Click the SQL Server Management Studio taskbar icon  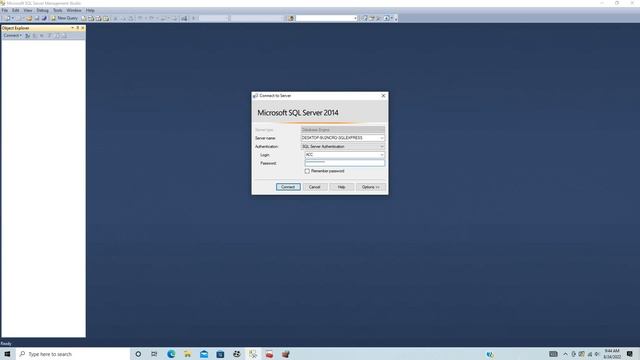pos(253,354)
